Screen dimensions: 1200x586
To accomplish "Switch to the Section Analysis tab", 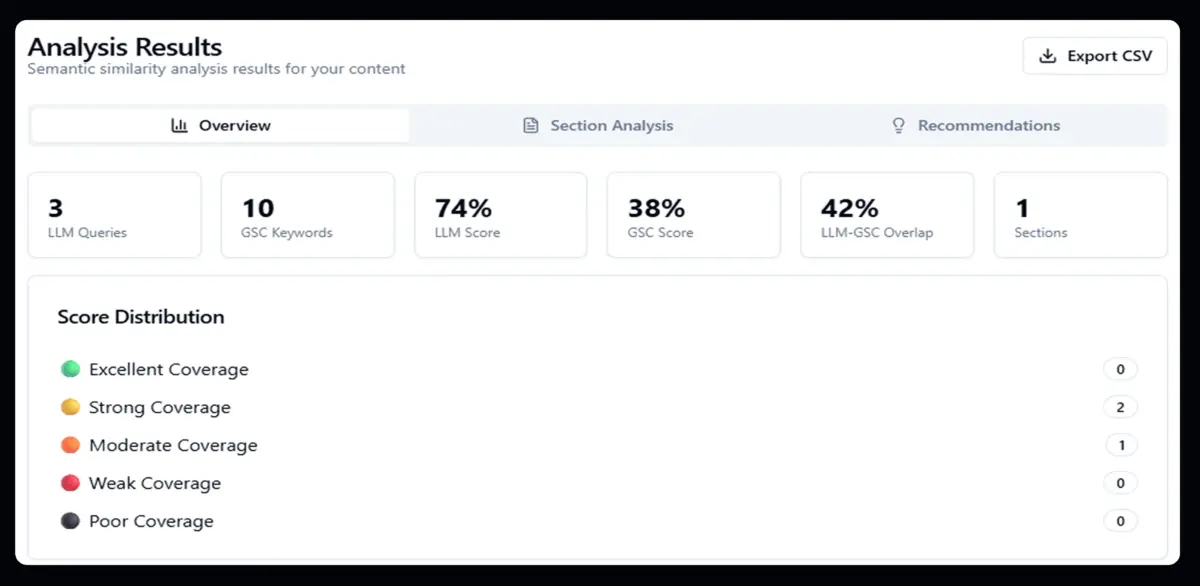I will point(600,125).
